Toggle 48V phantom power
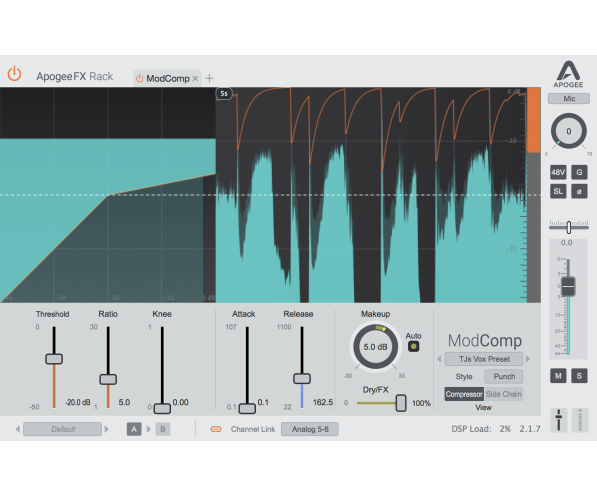 click(x=558, y=173)
